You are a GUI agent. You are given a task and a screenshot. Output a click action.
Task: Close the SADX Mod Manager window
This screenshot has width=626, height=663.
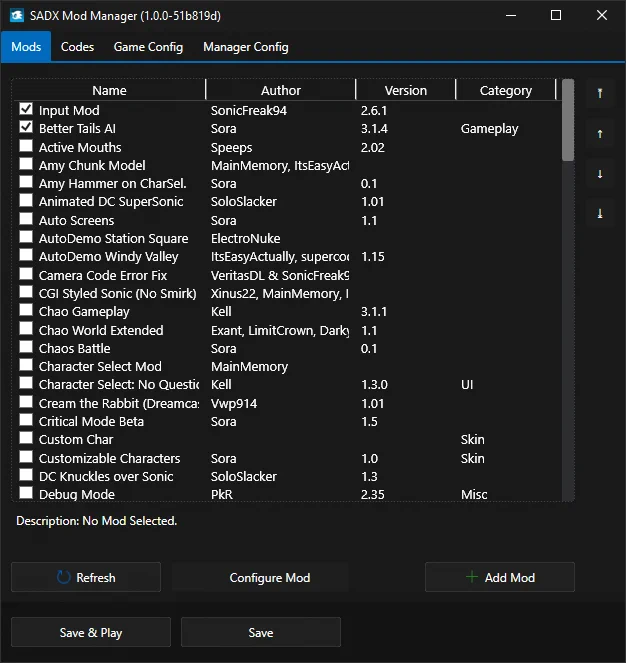pyautogui.click(x=601, y=15)
